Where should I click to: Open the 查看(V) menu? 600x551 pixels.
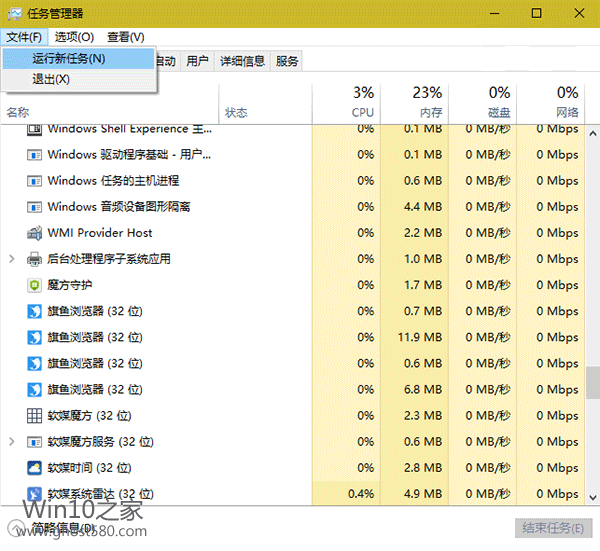click(x=126, y=37)
